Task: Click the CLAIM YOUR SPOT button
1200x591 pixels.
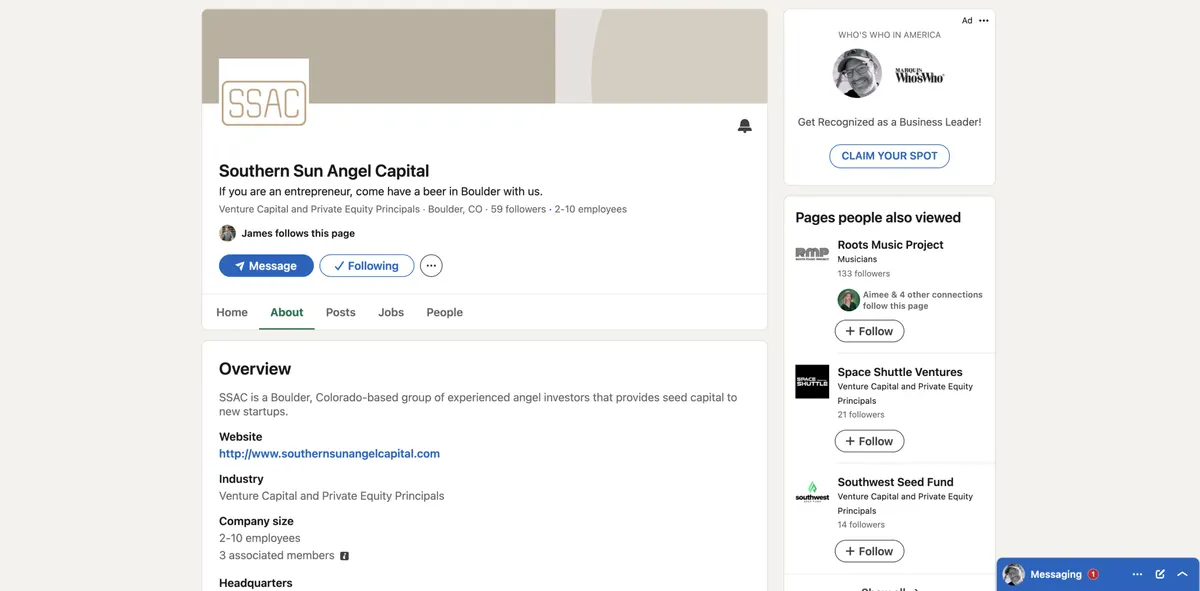Action: click(x=890, y=156)
